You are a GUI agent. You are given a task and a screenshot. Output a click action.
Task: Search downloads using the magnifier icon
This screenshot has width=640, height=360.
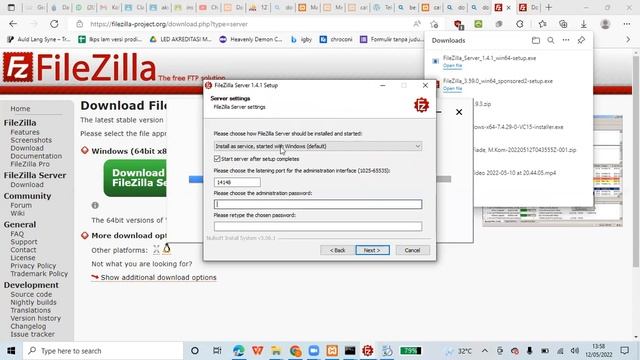pyautogui.click(x=551, y=40)
